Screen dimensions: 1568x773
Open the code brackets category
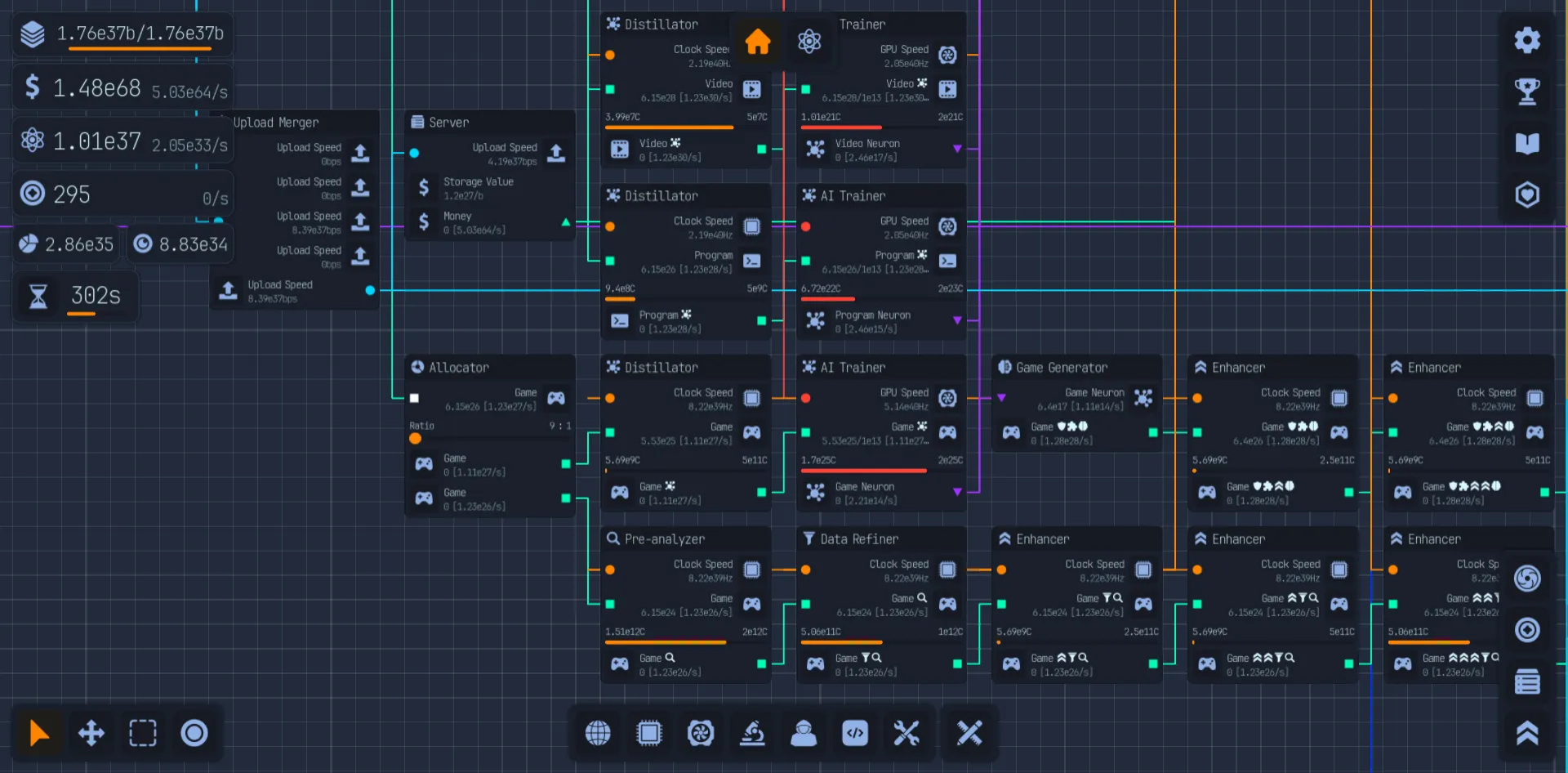(855, 733)
